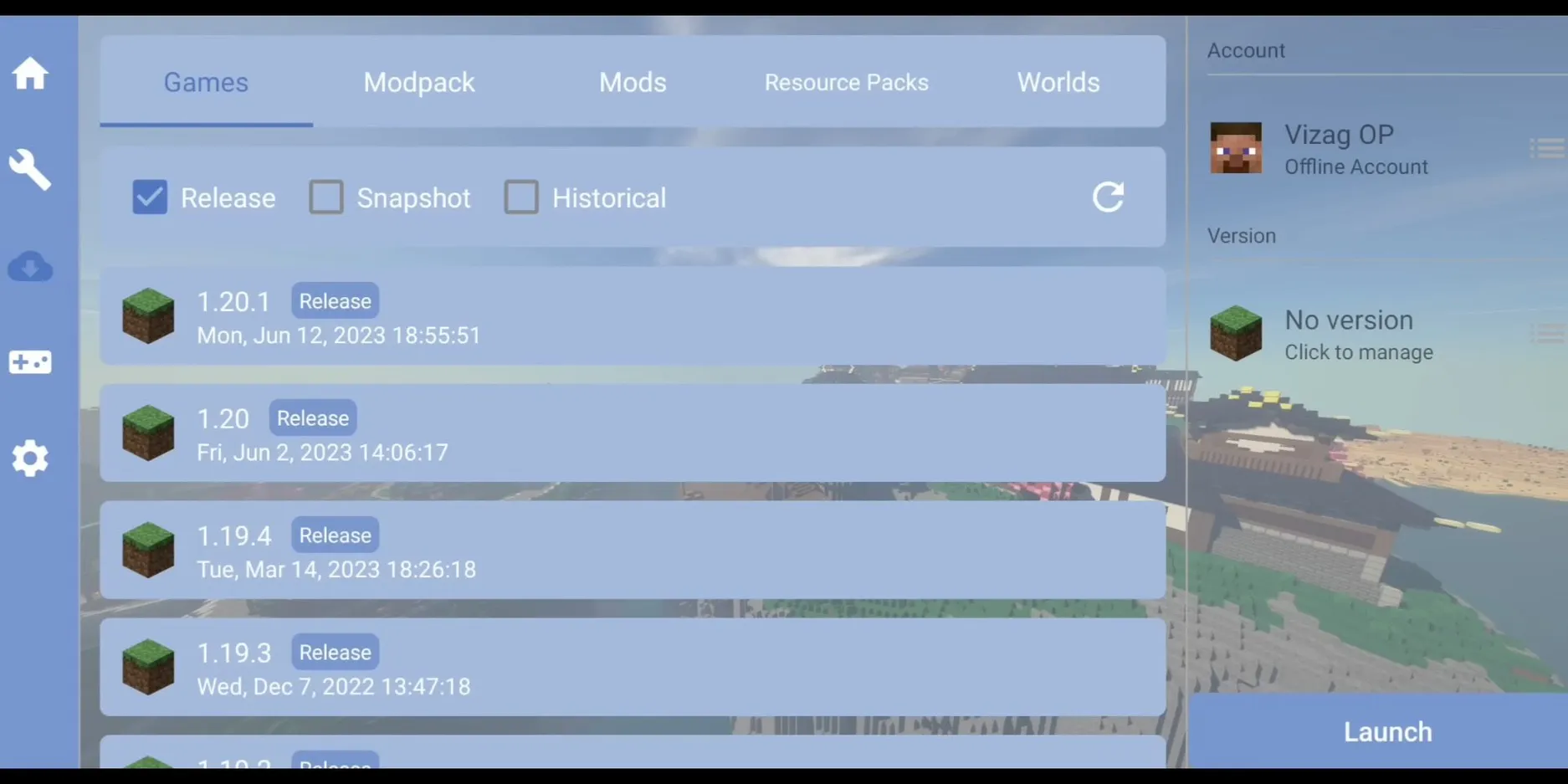Viewport: 1568px width, 784px height.
Task: Click the Release badge next to 1.19.4
Action: pyautogui.click(x=334, y=535)
